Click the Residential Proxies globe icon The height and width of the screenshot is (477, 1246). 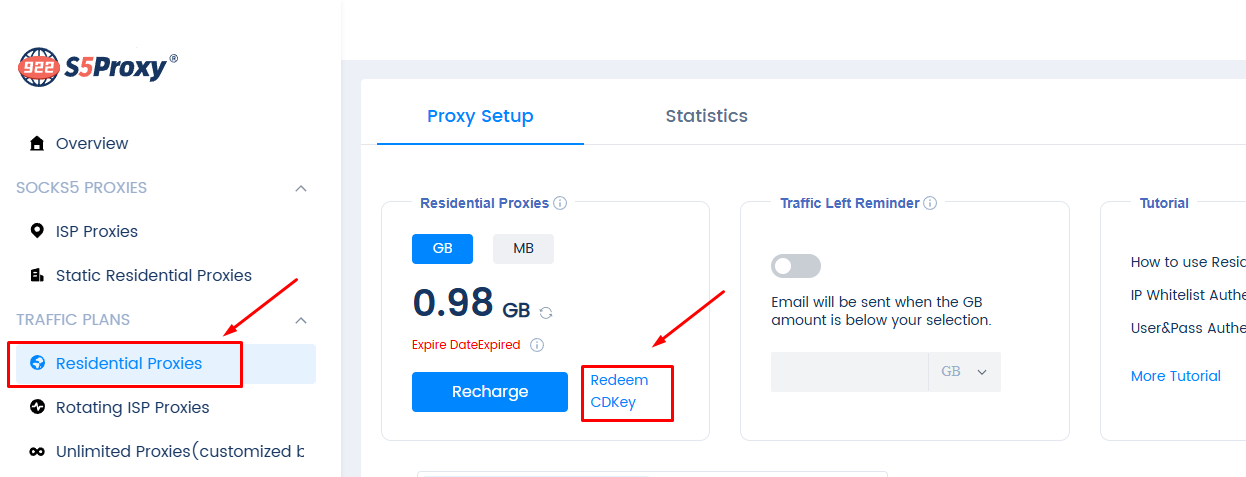38,363
